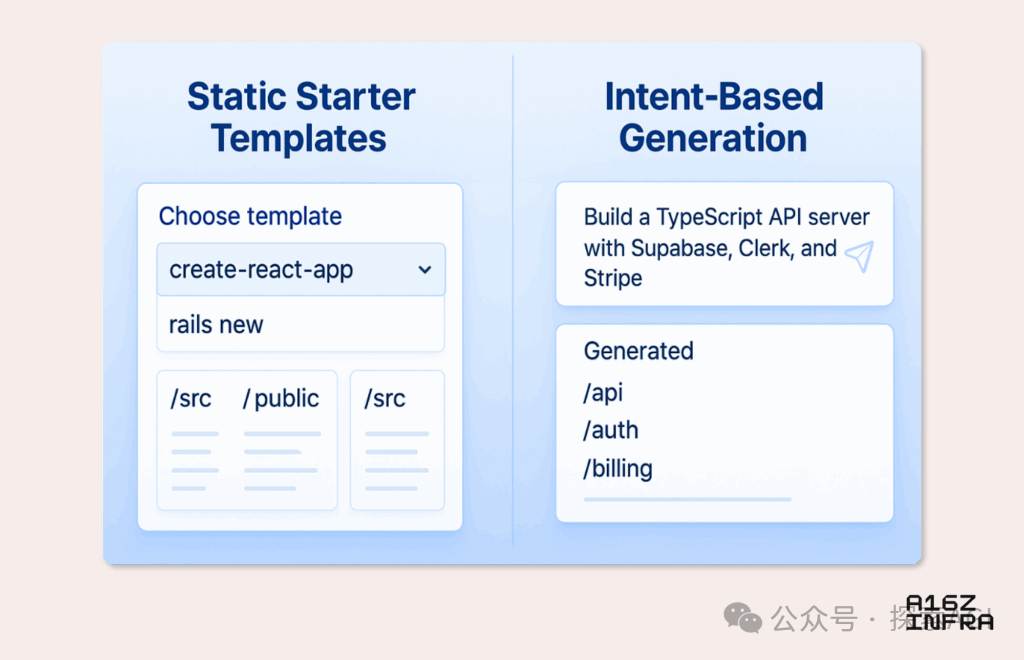Click placeholder lines under /public

[281, 461]
